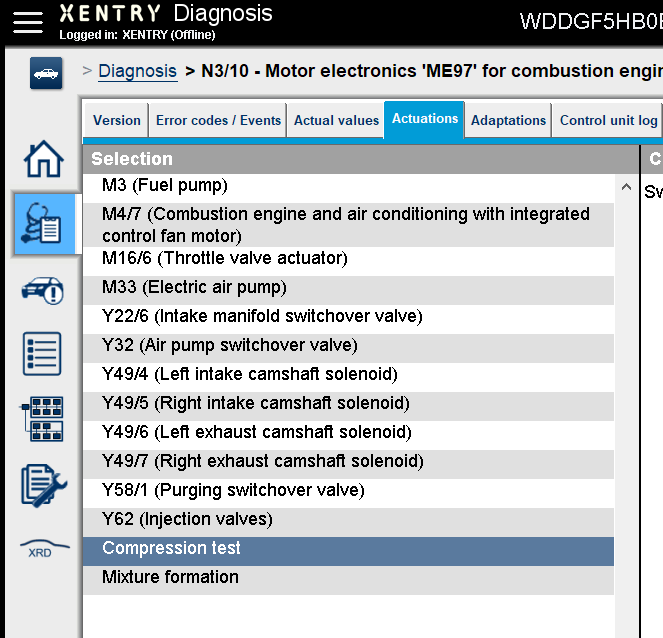Viewport: 663px width, 638px height.
Task: Click the vehicle icon button
Action: [x=46, y=73]
